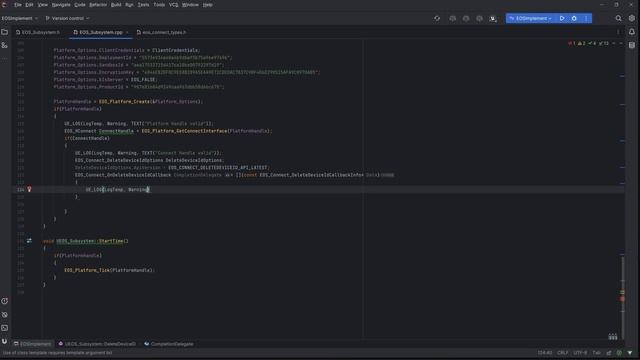Click the CompletionDelegate breadcrumb
640x360 pixels.
[x=169, y=344]
